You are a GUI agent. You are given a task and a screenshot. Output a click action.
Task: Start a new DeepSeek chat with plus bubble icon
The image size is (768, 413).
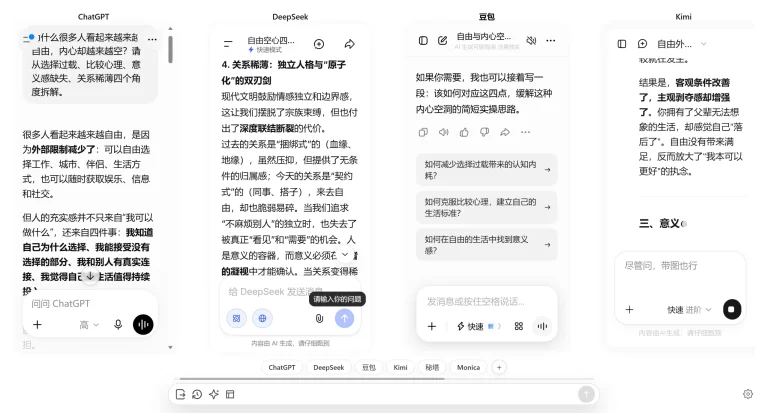coord(319,44)
